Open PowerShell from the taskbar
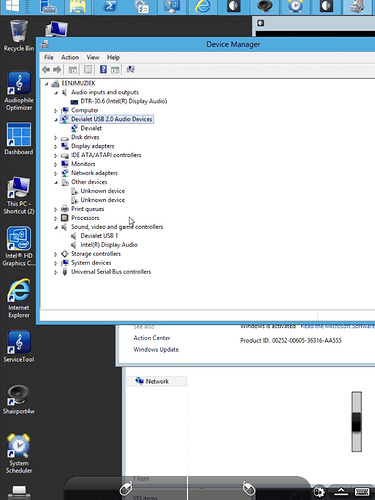 (x=110, y=6)
